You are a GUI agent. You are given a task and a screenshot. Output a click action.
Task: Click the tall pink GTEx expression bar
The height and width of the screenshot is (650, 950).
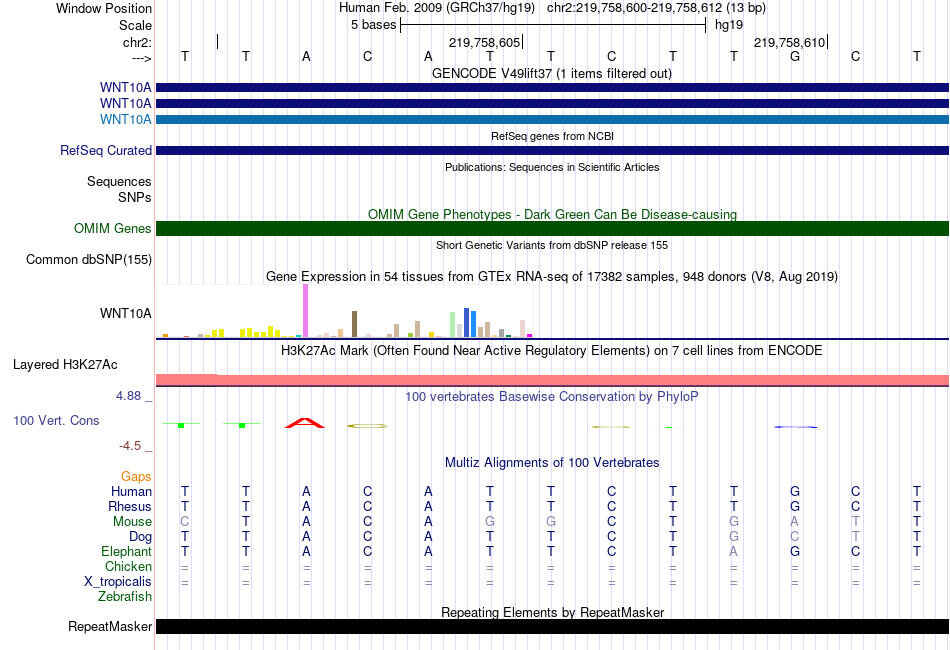click(x=305, y=311)
